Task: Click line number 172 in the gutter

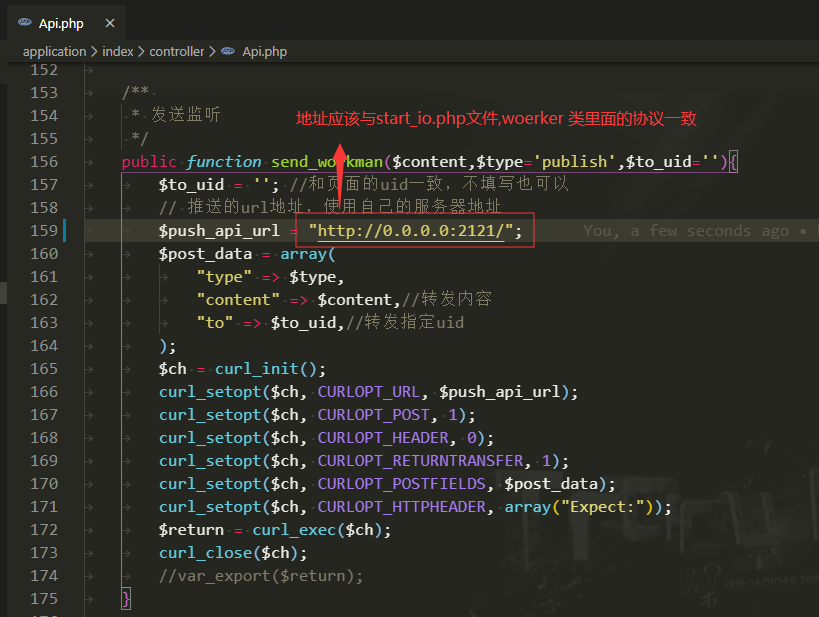Action: pyautogui.click(x=44, y=530)
